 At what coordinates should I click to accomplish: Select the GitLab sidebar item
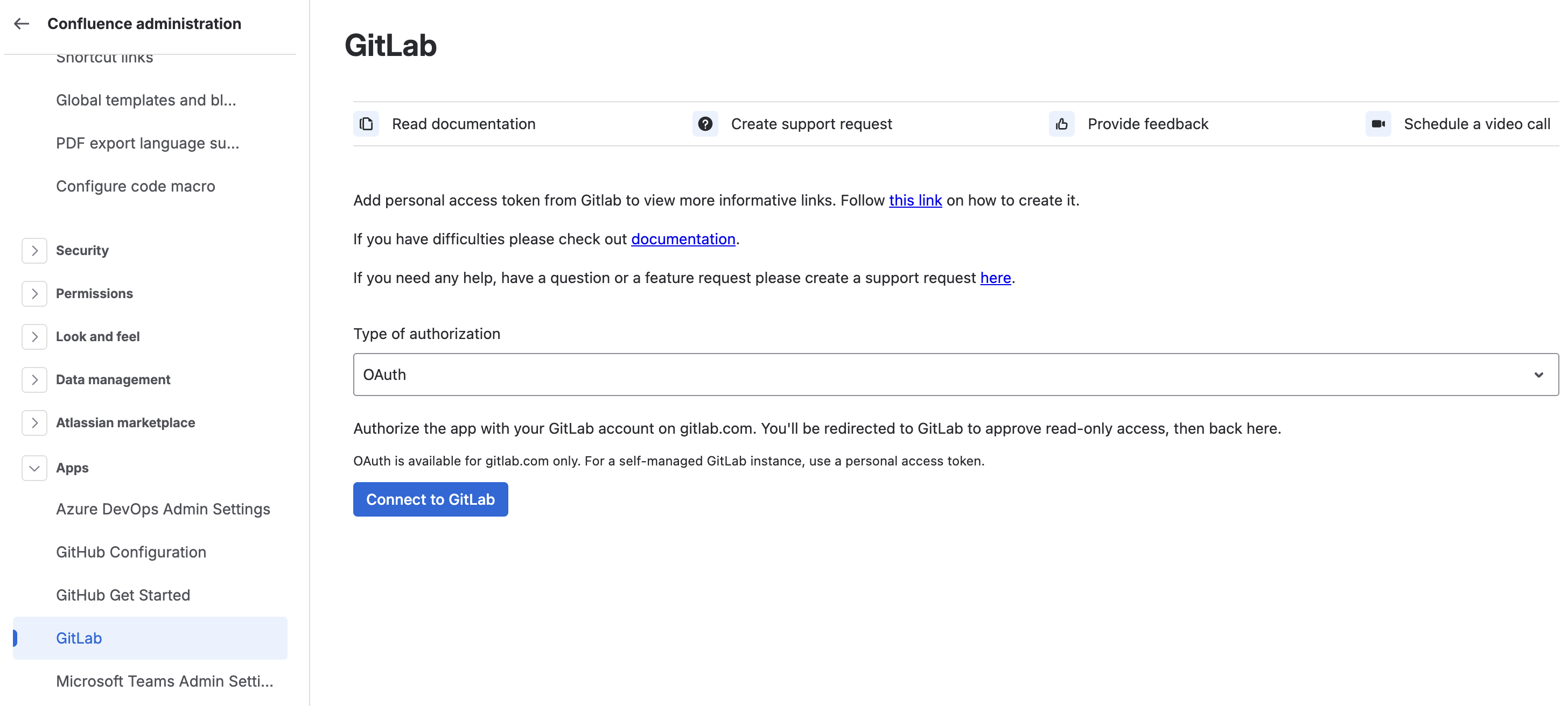[150, 639]
